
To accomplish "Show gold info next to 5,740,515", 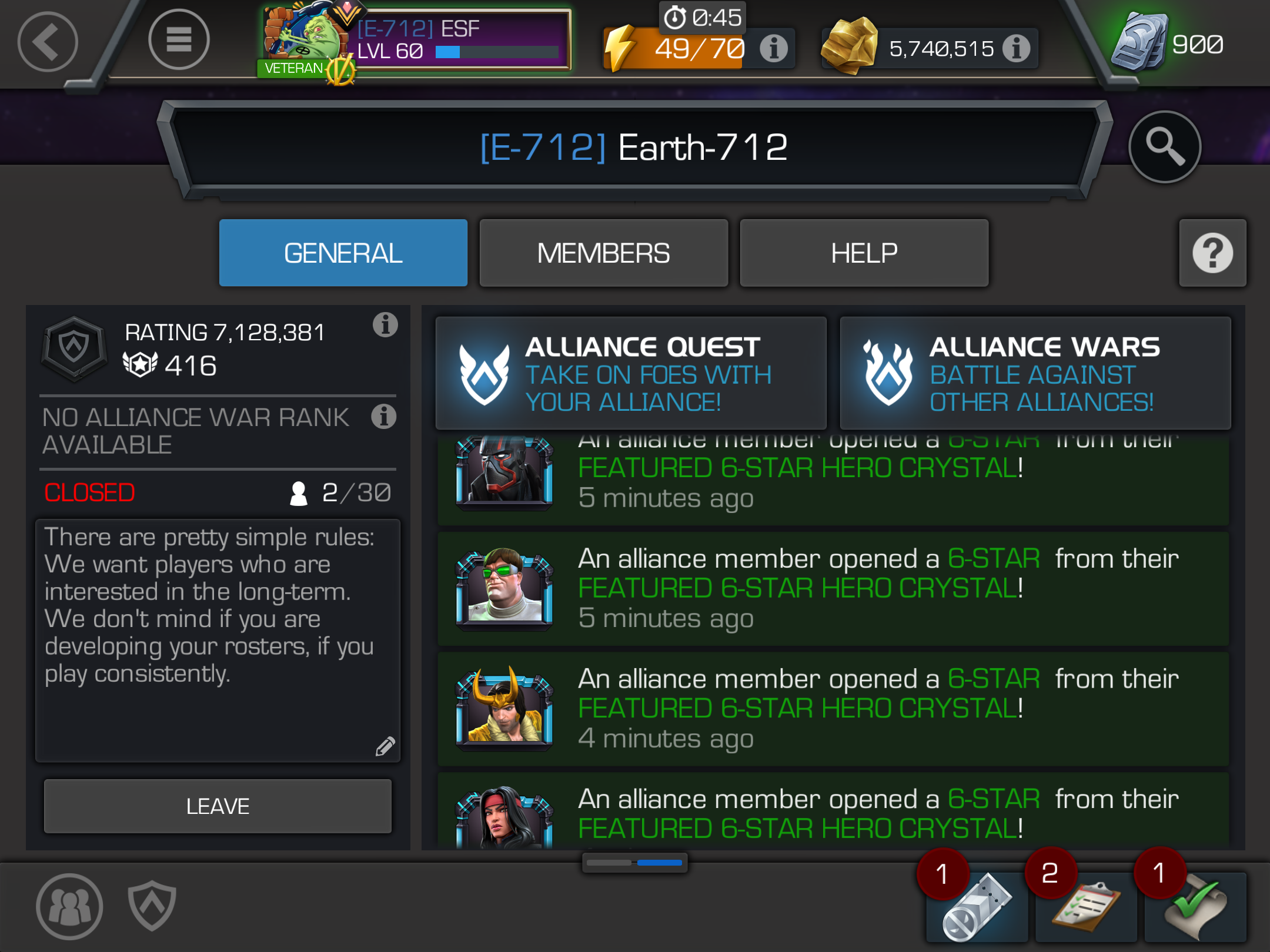I will [1017, 48].
